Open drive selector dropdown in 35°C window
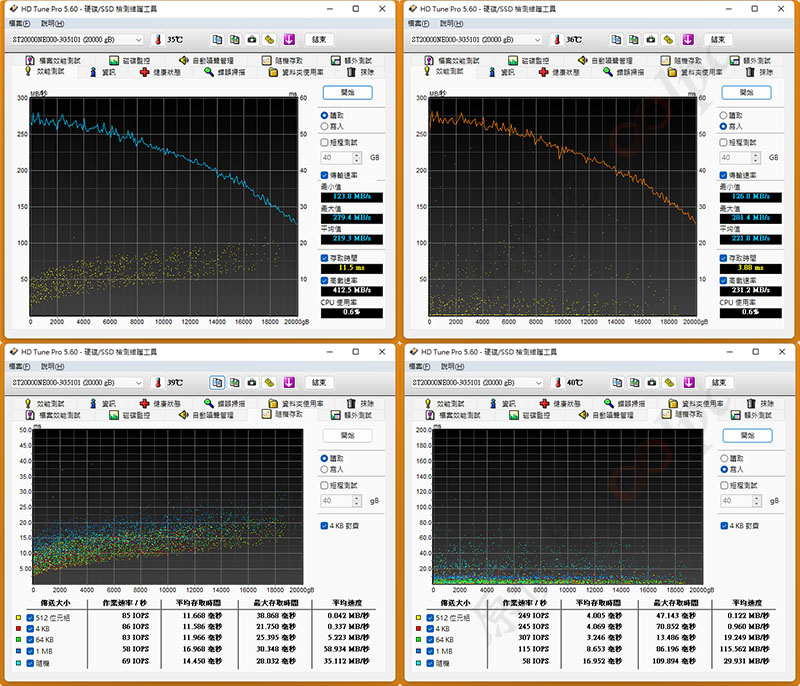Screen dimensions: 800x686 click(77, 39)
